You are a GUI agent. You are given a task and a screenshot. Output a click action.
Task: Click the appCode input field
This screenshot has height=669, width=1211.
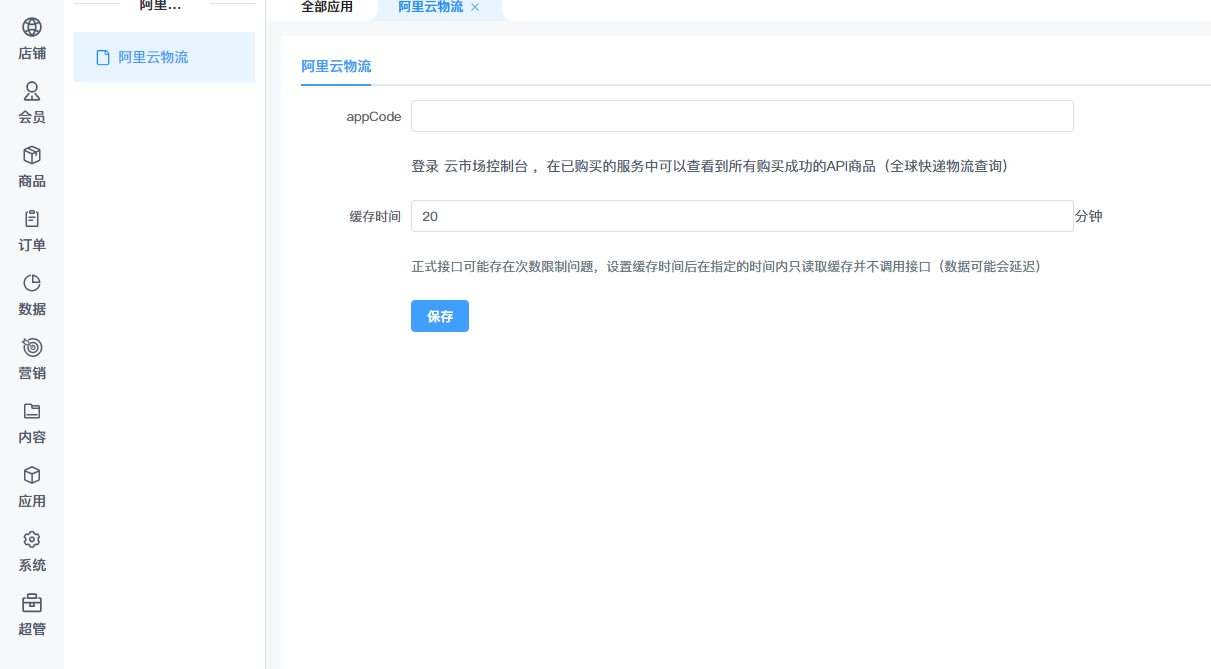tap(742, 116)
